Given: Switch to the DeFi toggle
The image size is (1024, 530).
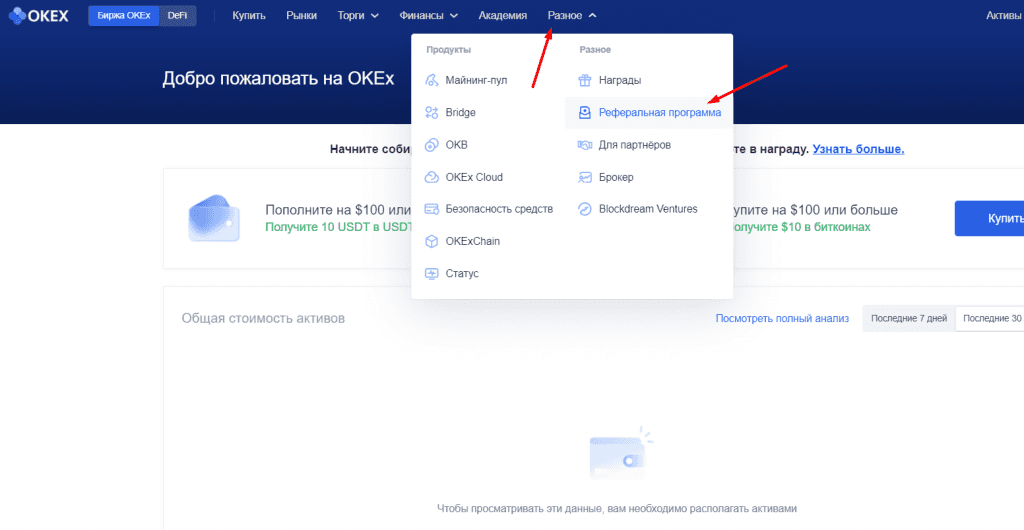Looking at the screenshot, I should point(178,16).
